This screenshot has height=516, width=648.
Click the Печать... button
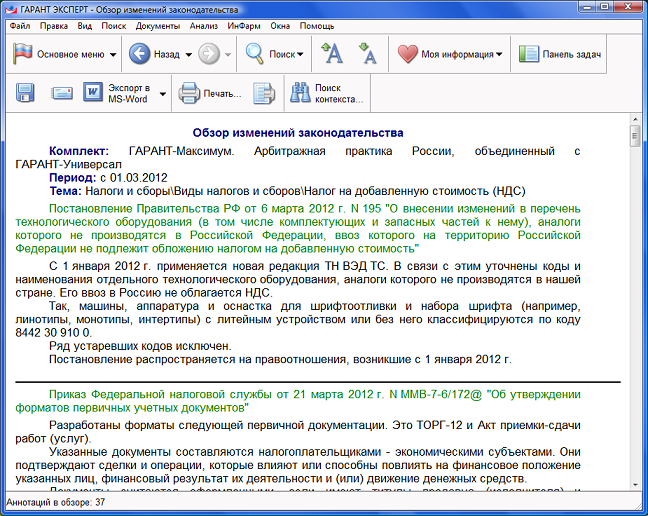pyautogui.click(x=210, y=94)
